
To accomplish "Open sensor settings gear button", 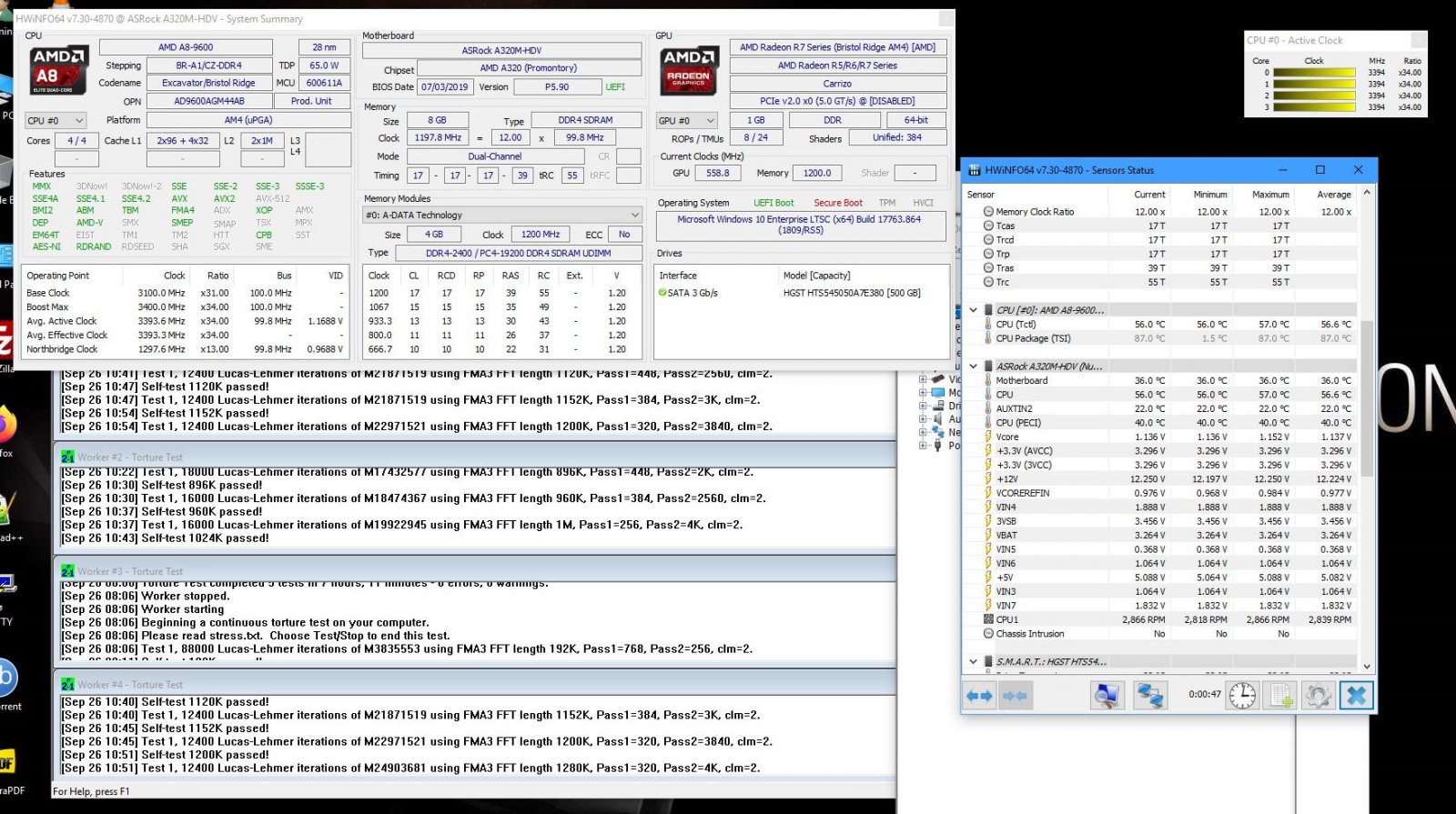I will point(1318,696).
